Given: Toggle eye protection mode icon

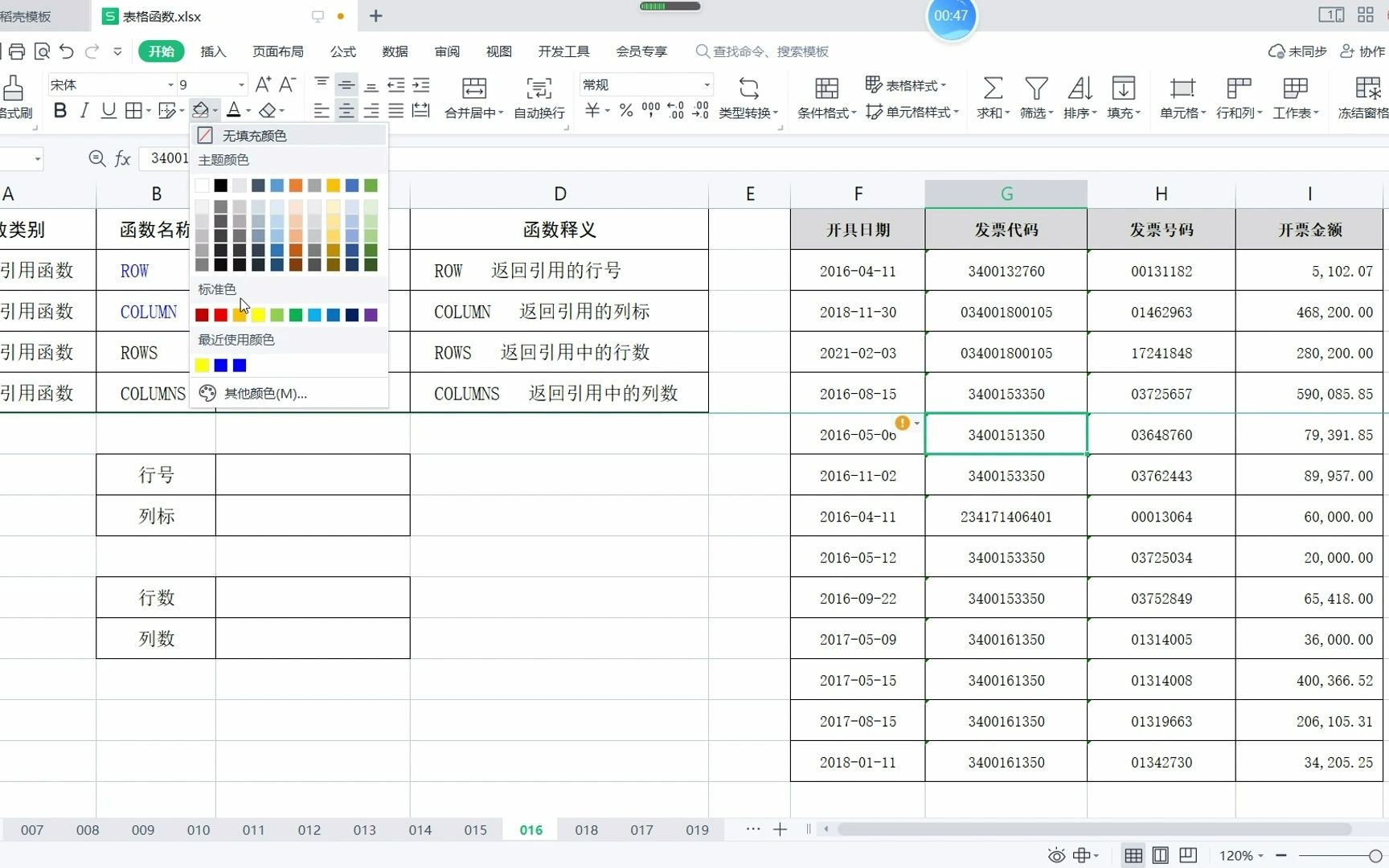Looking at the screenshot, I should pos(1056,855).
